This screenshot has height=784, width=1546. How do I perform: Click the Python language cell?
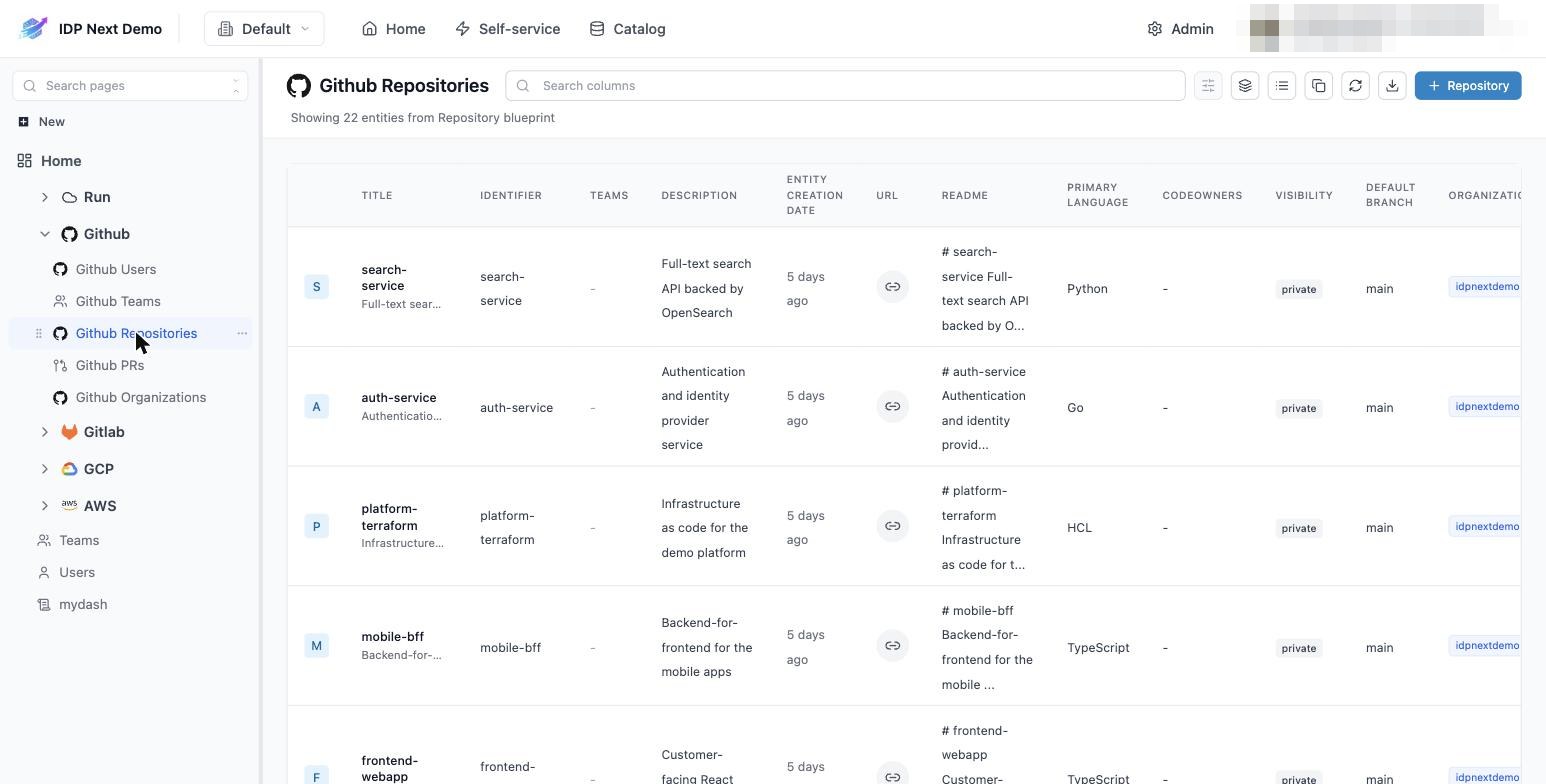1087,289
